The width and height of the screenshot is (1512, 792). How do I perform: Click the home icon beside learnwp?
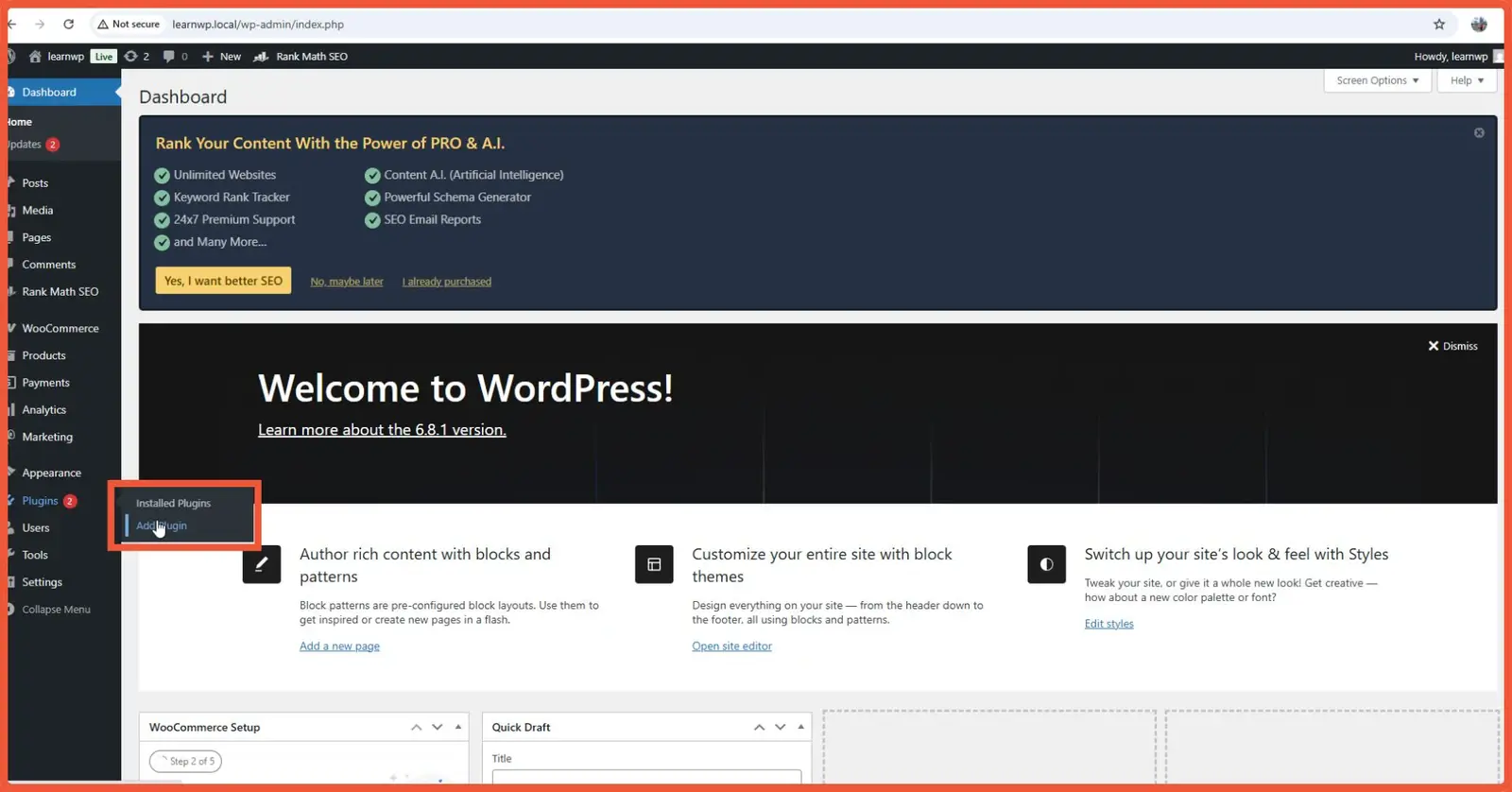(35, 57)
